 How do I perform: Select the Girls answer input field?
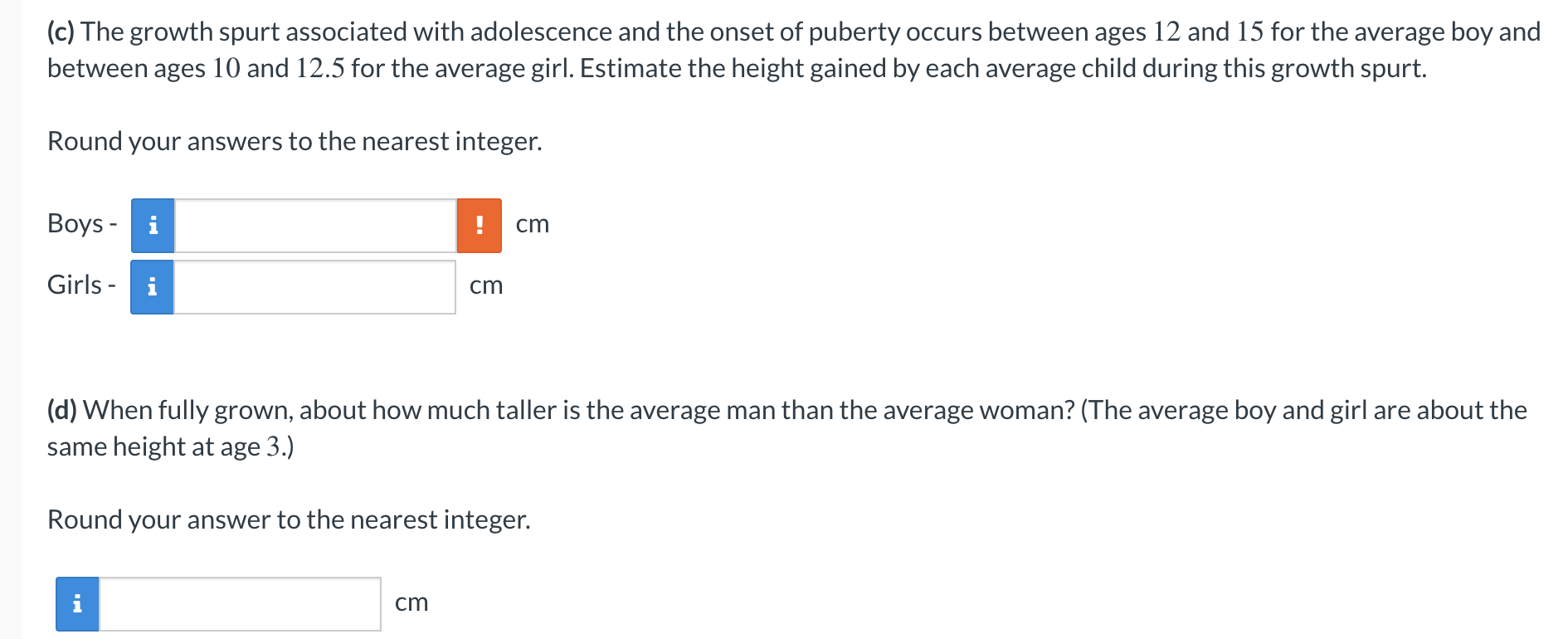point(315,286)
